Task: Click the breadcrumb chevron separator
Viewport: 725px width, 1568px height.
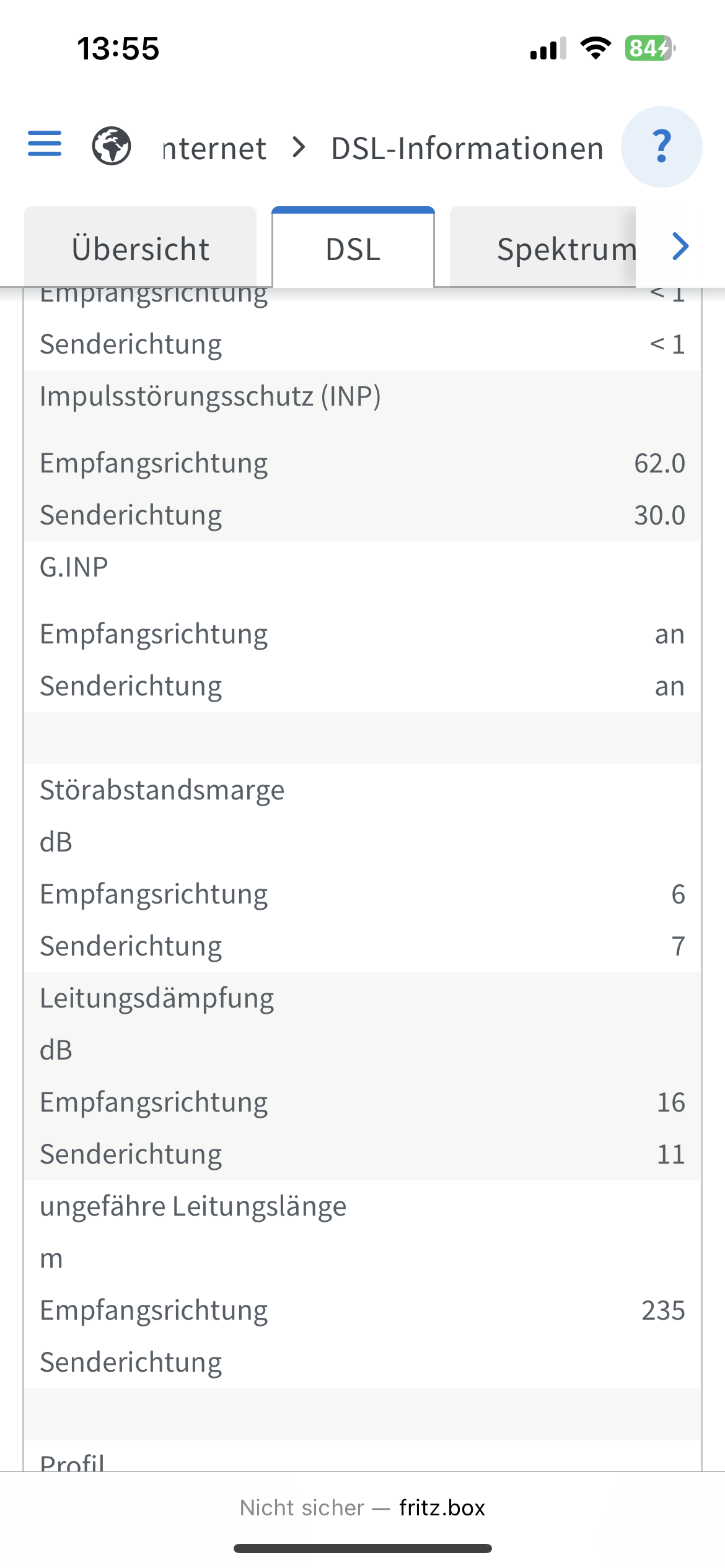Action: (299, 147)
